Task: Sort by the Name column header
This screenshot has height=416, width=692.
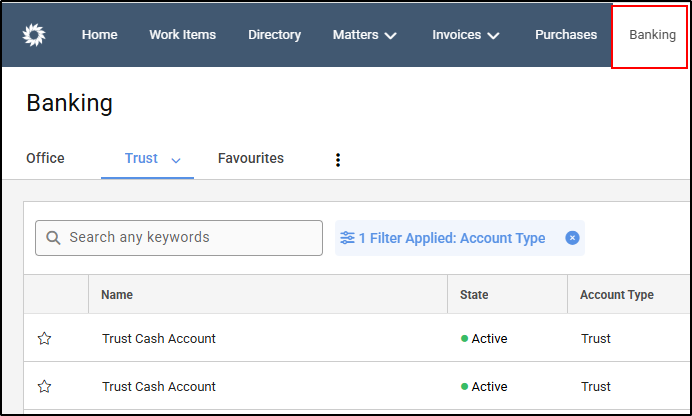Action: [x=117, y=295]
